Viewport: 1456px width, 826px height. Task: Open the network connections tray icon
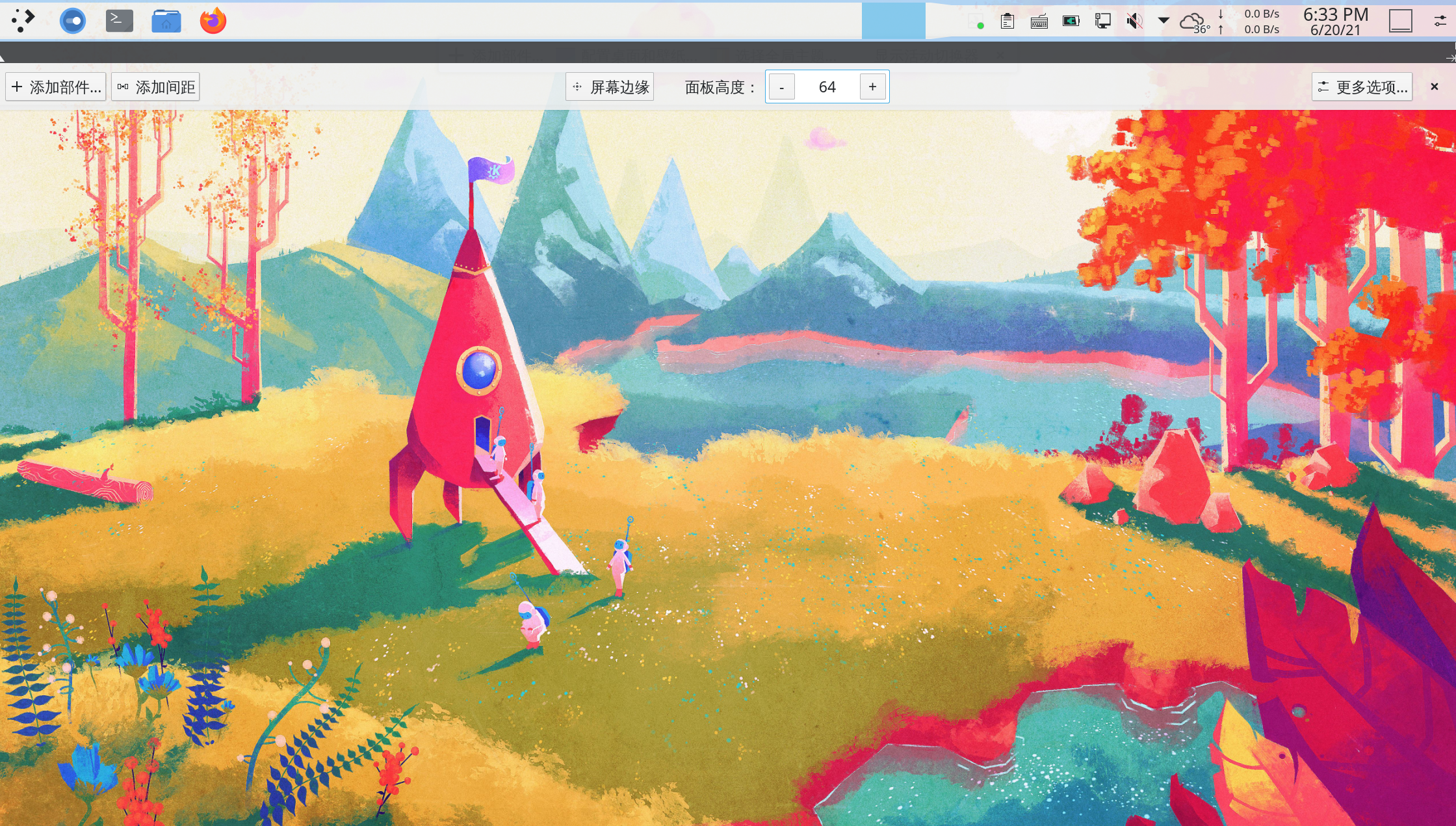[1103, 21]
